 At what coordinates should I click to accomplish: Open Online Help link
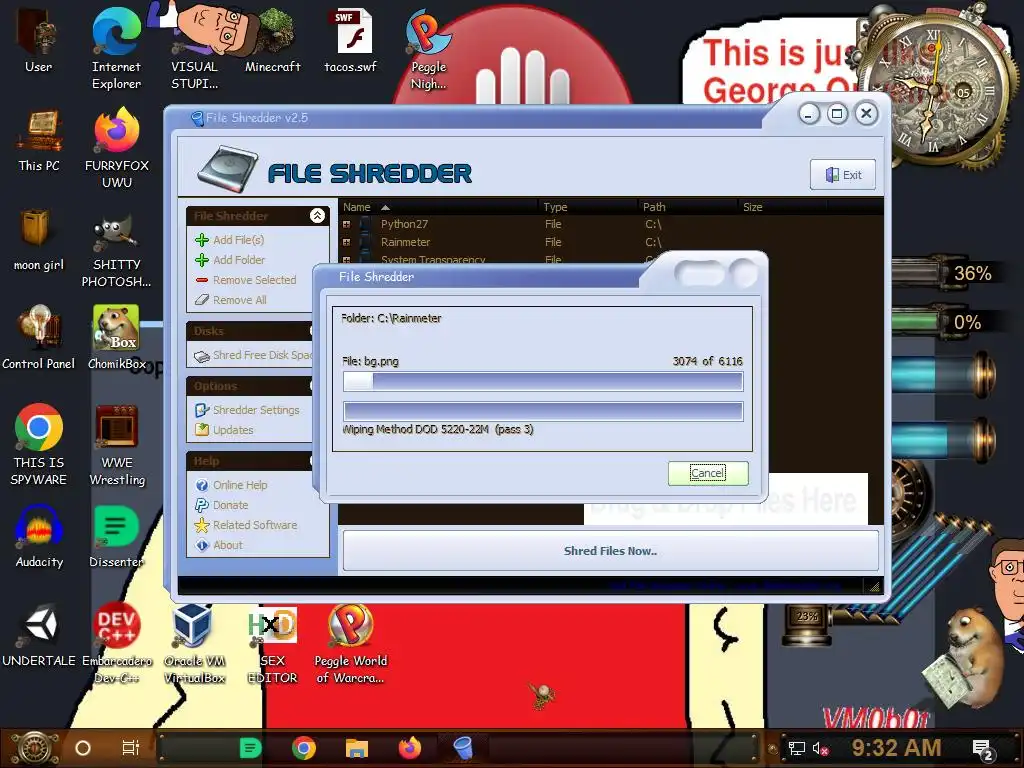[231, 485]
